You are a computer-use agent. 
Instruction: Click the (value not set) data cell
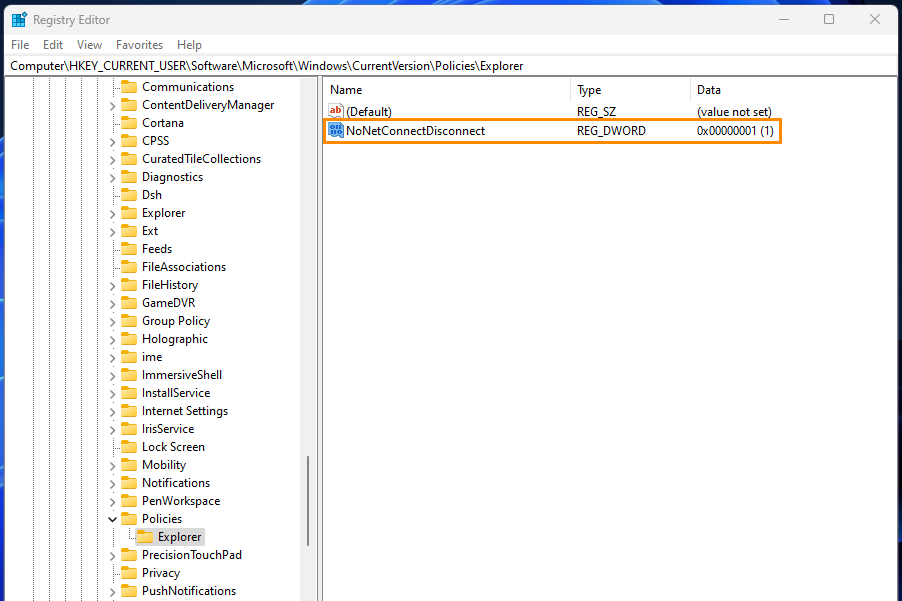(x=734, y=112)
